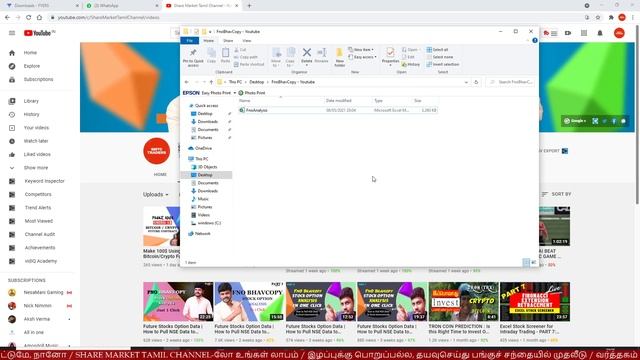Screen dimensions: 640x360
Task: Open the Uploads dropdown on YouTube
Action: (156, 194)
